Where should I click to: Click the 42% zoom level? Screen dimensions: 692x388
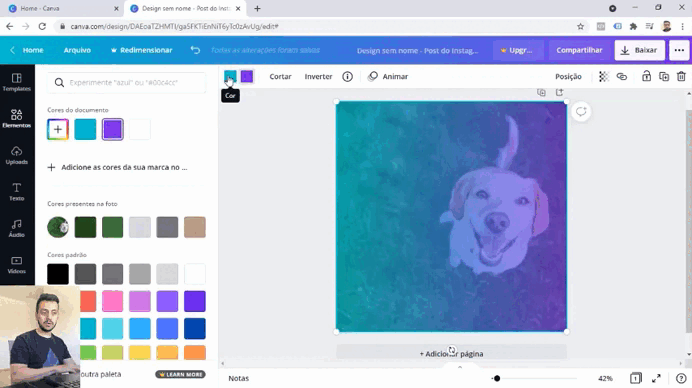[x=605, y=378]
